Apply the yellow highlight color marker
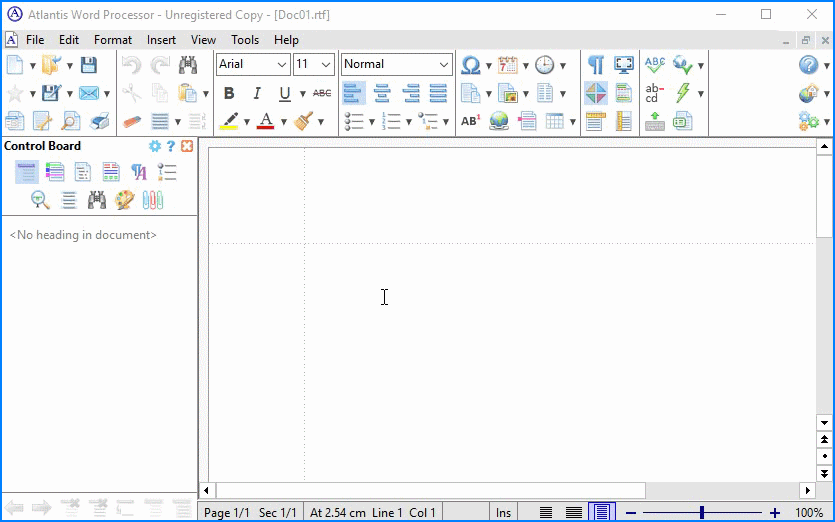835x522 pixels. click(x=229, y=121)
